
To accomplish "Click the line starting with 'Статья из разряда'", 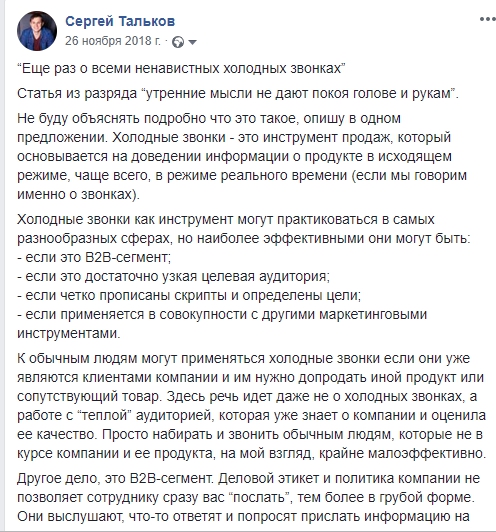I will 238,93.
